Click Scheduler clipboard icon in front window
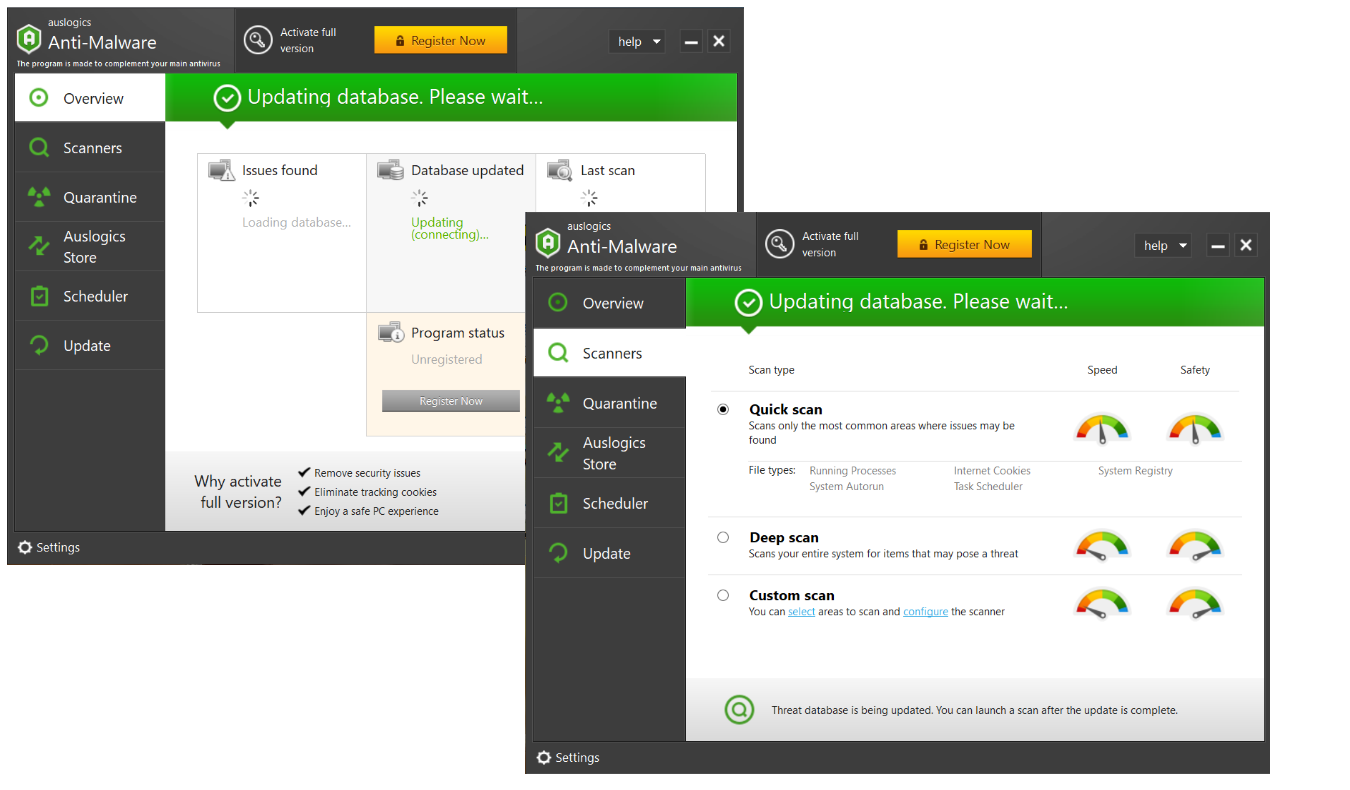The width and height of the screenshot is (1350, 790). pyautogui.click(x=558, y=503)
